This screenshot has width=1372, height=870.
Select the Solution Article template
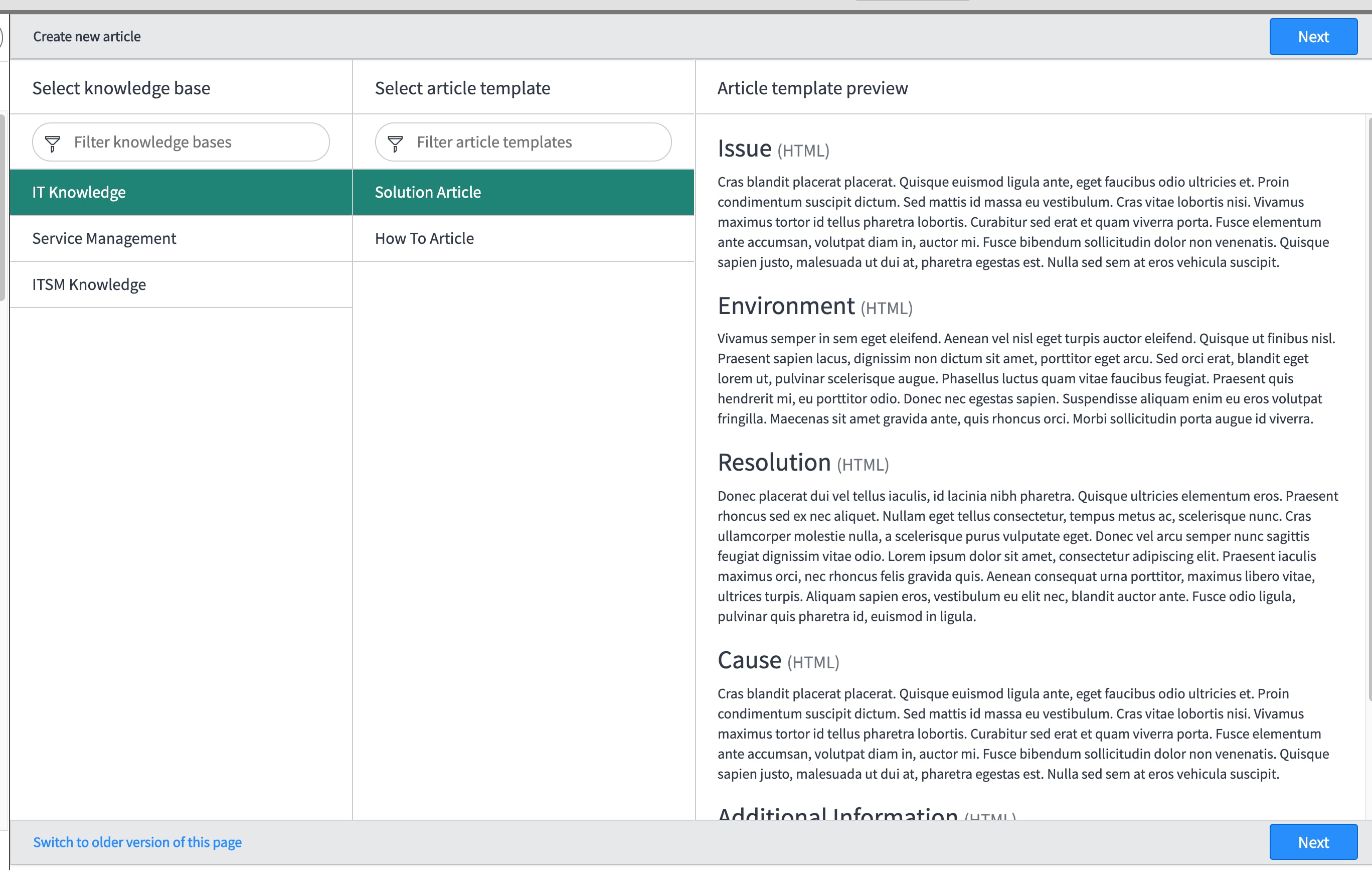click(523, 192)
